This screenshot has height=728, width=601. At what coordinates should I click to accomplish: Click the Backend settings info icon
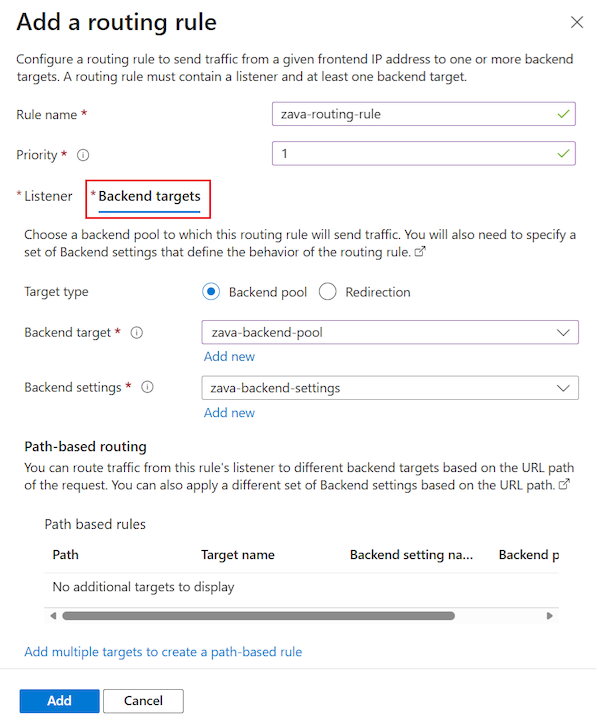point(147,387)
